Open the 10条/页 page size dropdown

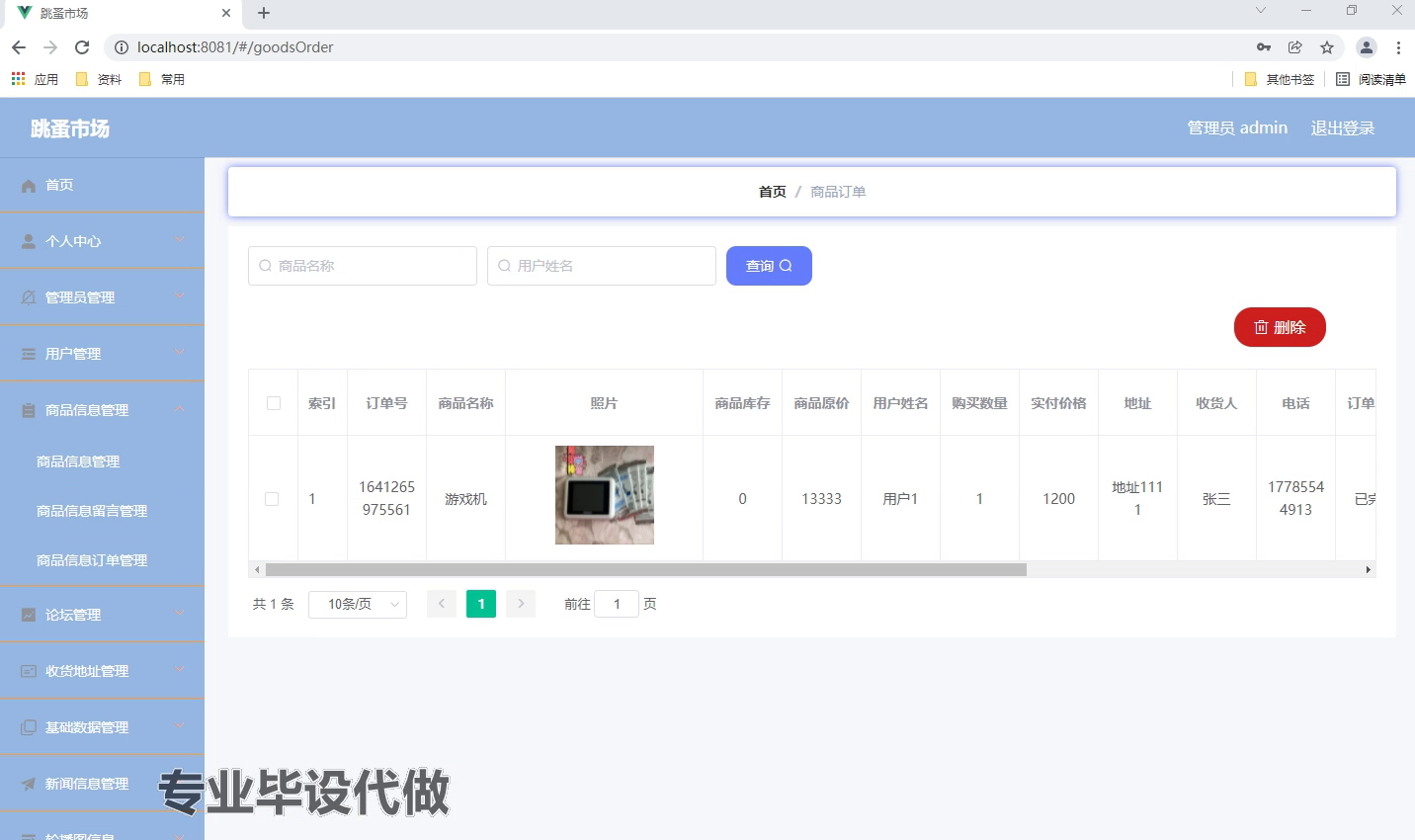(358, 604)
